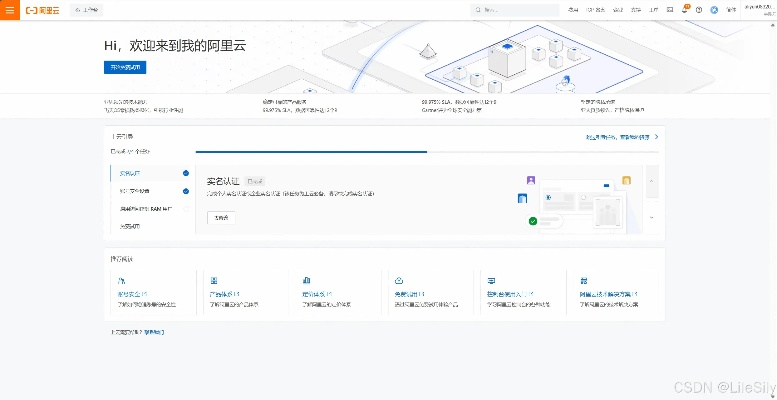The image size is (777, 400).
Task: Click the purple person icon in illustration
Action: 531,180
